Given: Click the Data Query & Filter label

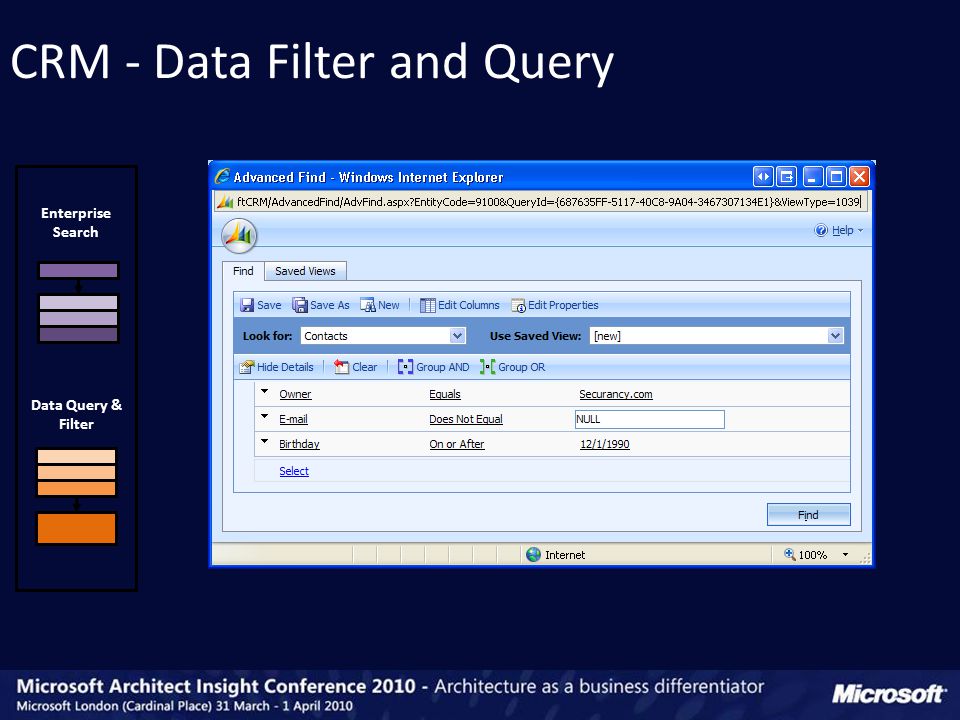Looking at the screenshot, I should point(77,414).
